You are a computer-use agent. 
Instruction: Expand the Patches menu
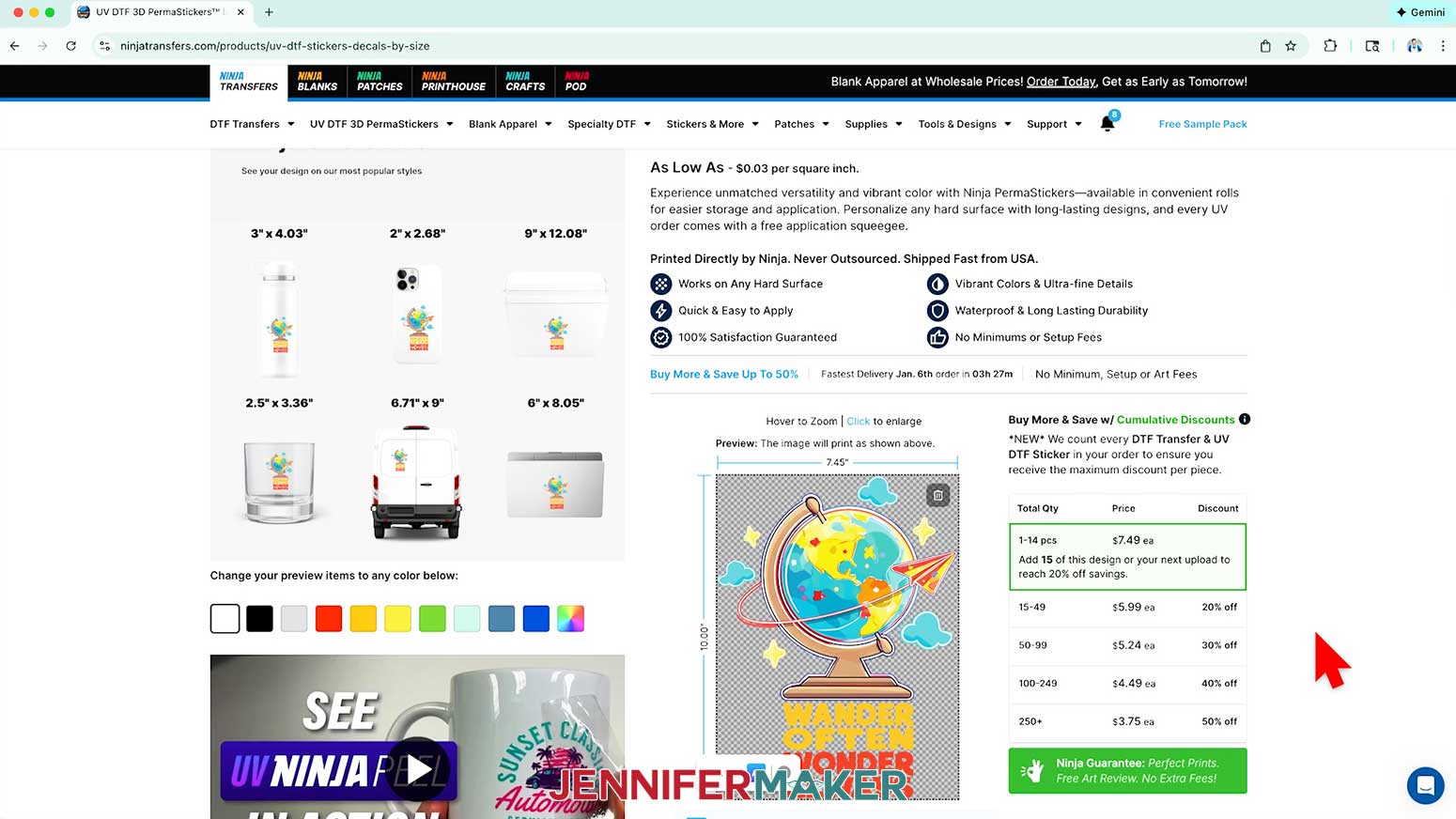[x=801, y=124]
